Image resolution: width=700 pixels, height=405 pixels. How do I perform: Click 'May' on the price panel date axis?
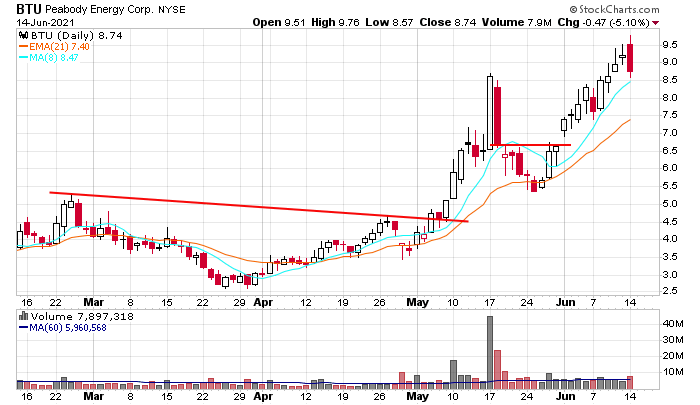[417, 302]
